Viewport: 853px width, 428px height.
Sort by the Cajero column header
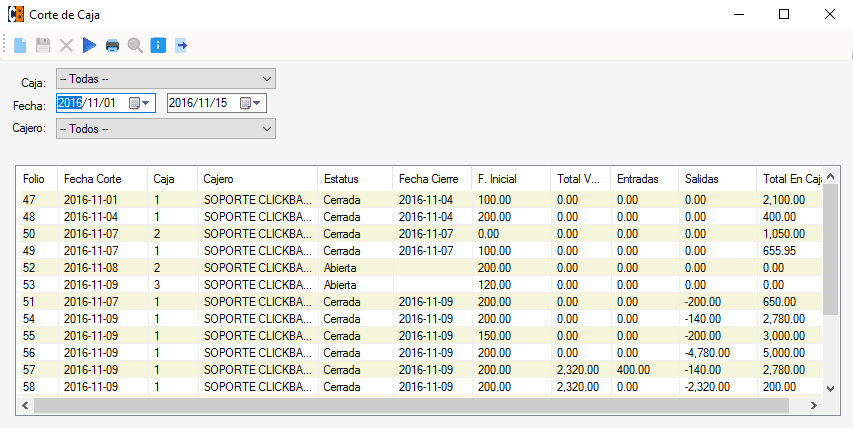[257, 179]
